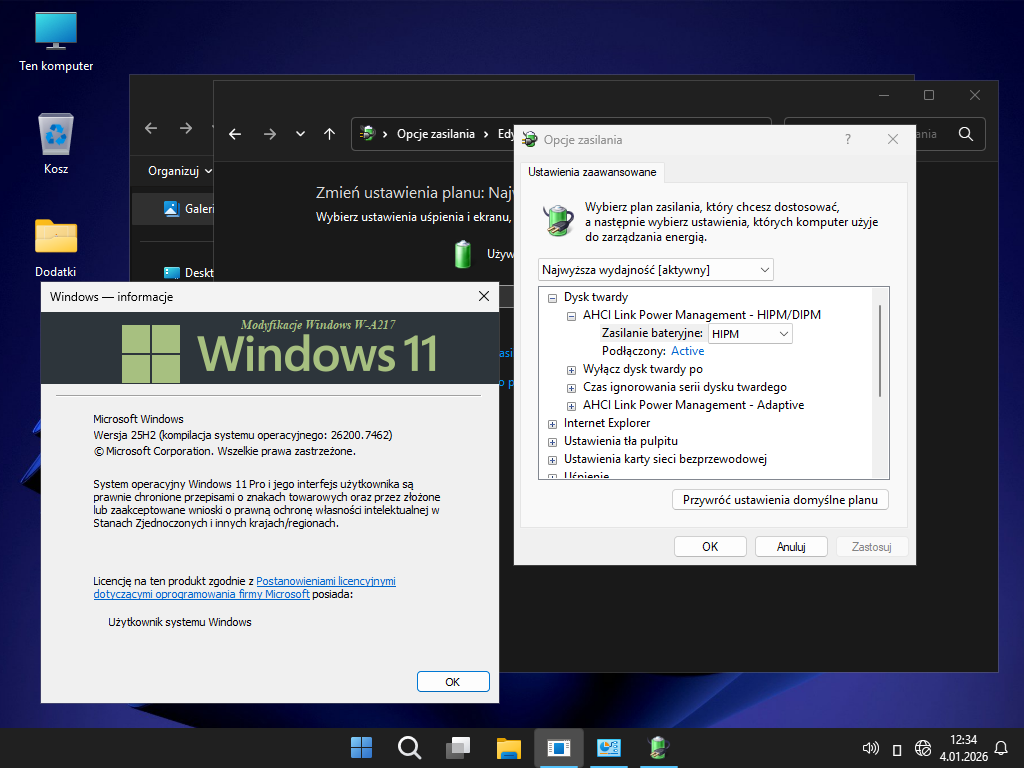Image resolution: width=1024 pixels, height=768 pixels.
Task: Click the notification bell in the tray
Action: point(1001,748)
